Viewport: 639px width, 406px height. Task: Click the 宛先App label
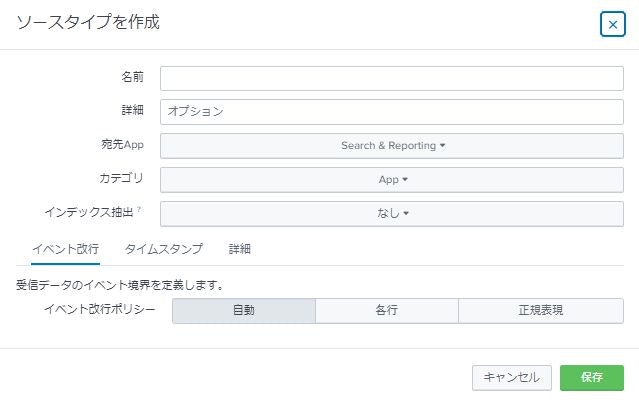122,144
